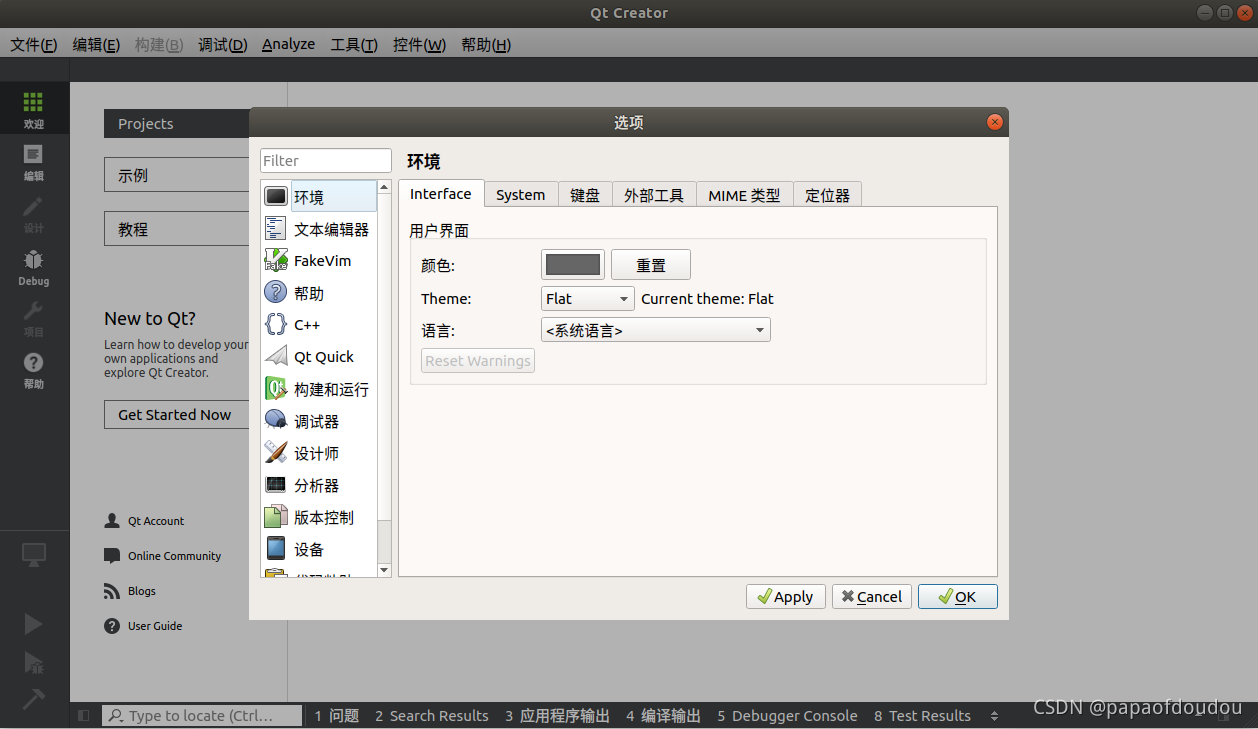
Task: Open the Theme dropdown set to Flat
Action: coord(588,299)
